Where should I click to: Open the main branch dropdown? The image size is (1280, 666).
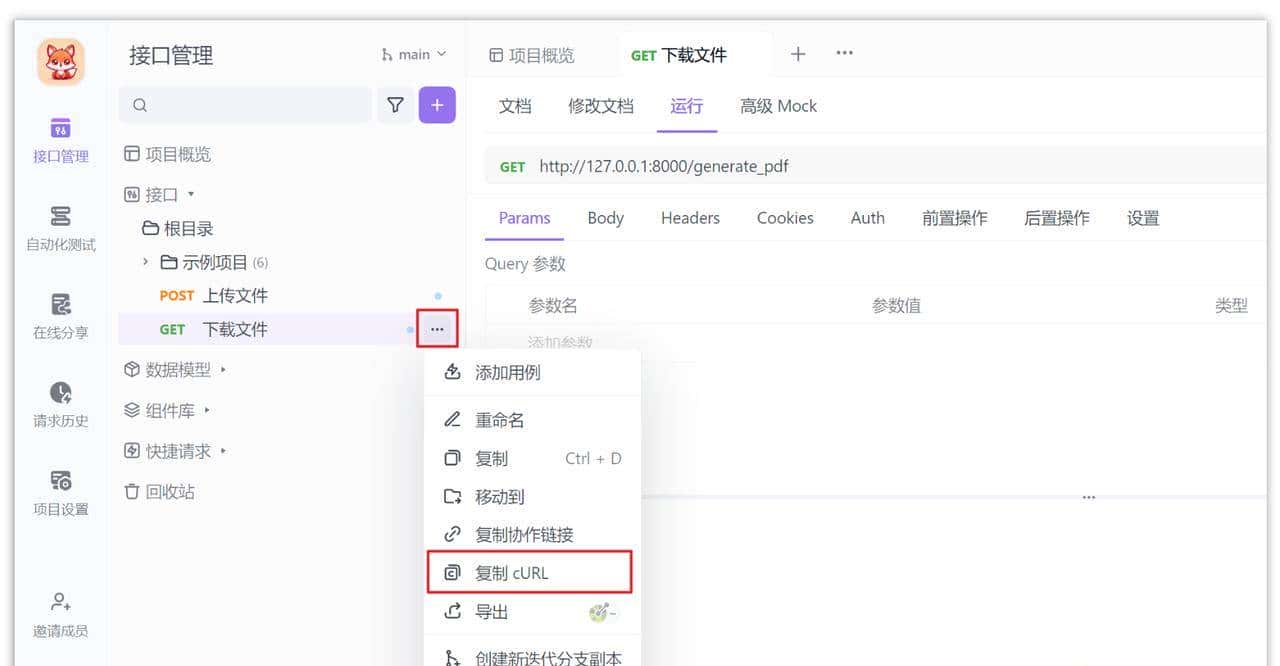pos(413,54)
